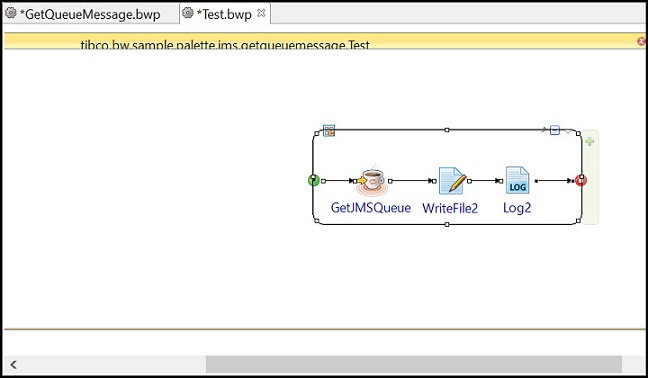Select the Test.bwp editor tab
This screenshot has width=648, height=378.
pos(224,14)
